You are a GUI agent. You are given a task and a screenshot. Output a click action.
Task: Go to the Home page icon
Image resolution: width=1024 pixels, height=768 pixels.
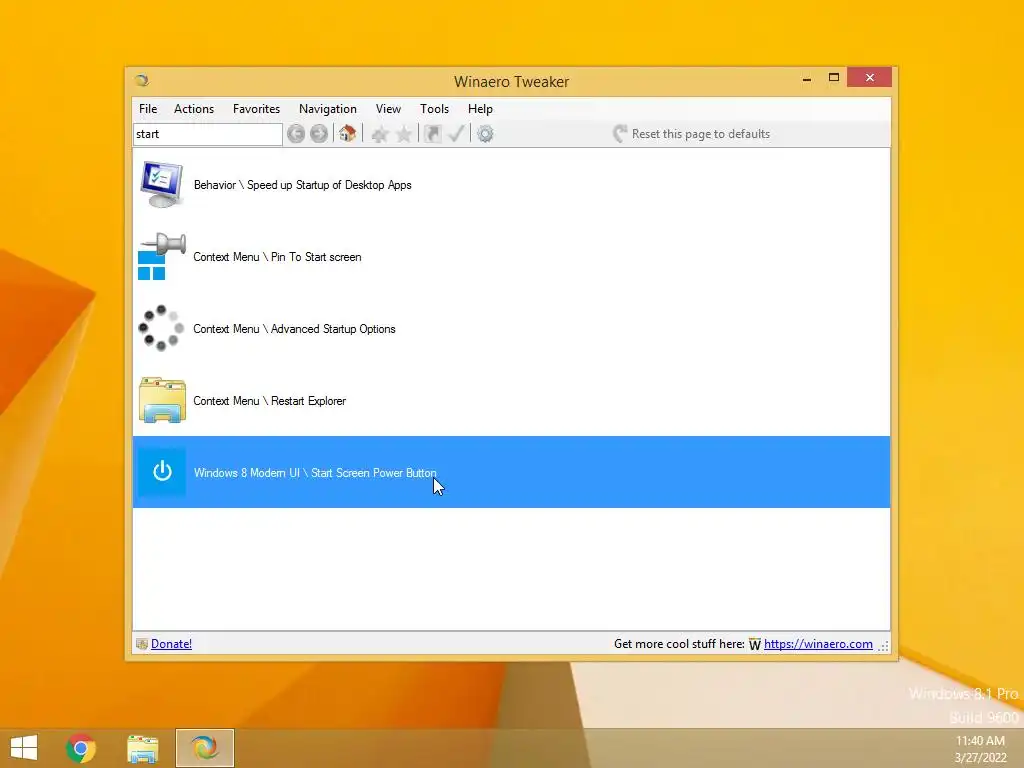(x=347, y=134)
